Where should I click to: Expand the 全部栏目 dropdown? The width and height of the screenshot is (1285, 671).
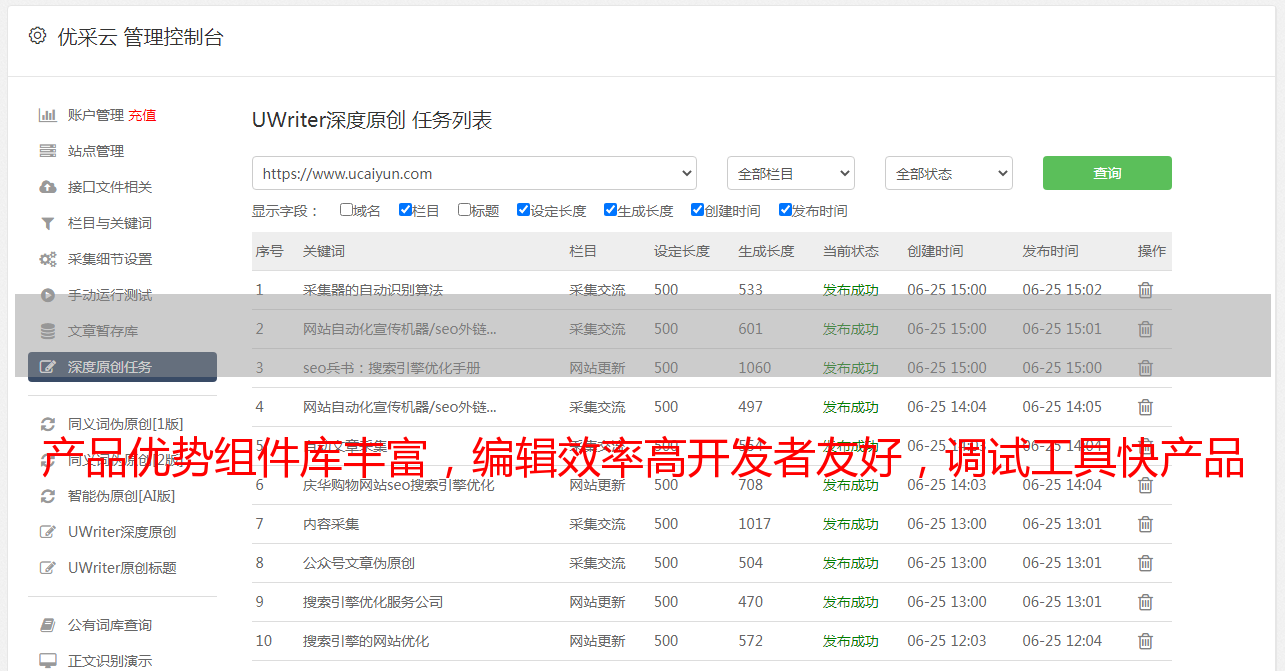tap(790, 173)
